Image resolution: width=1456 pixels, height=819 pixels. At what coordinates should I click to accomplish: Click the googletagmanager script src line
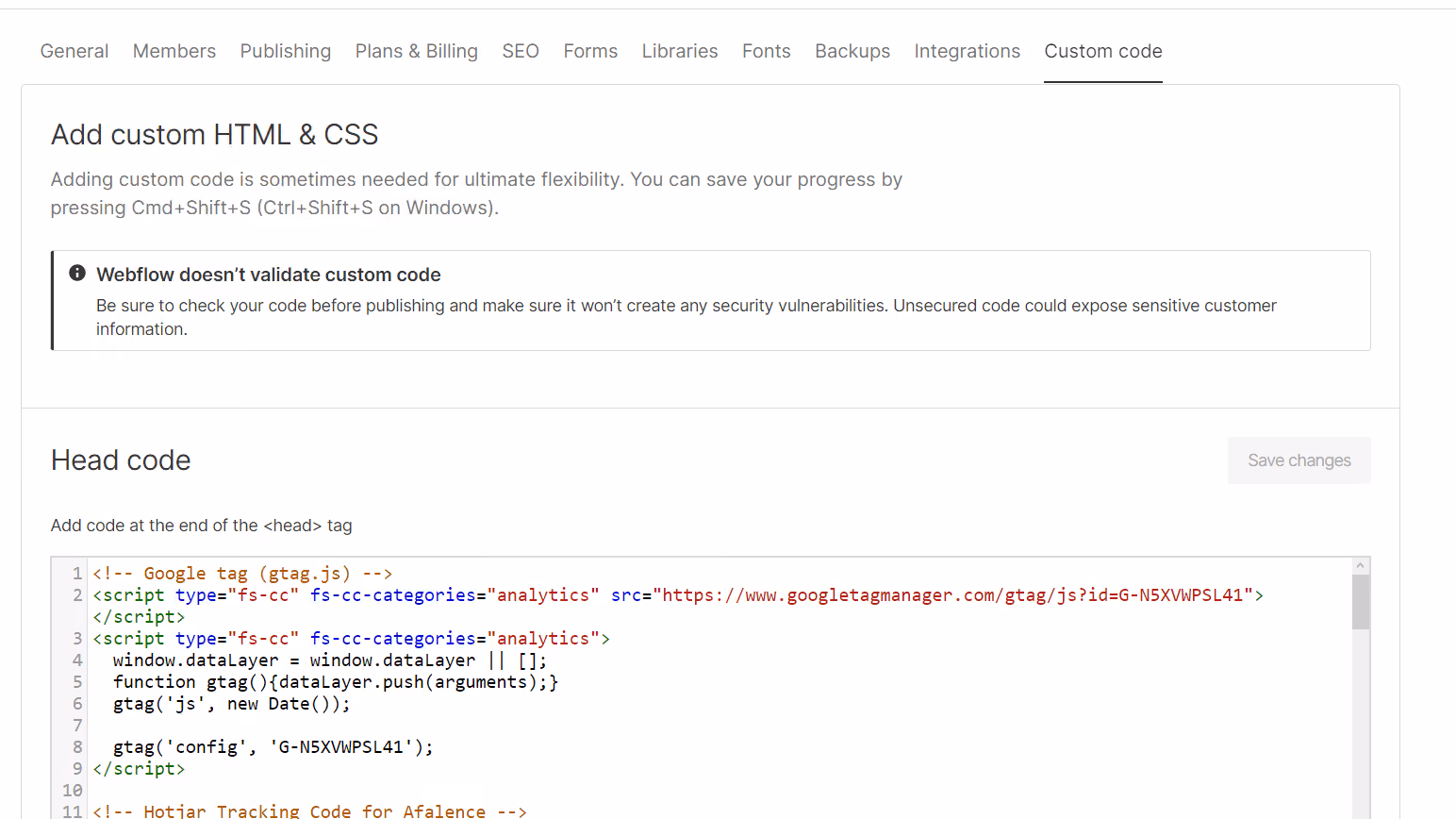tap(678, 595)
